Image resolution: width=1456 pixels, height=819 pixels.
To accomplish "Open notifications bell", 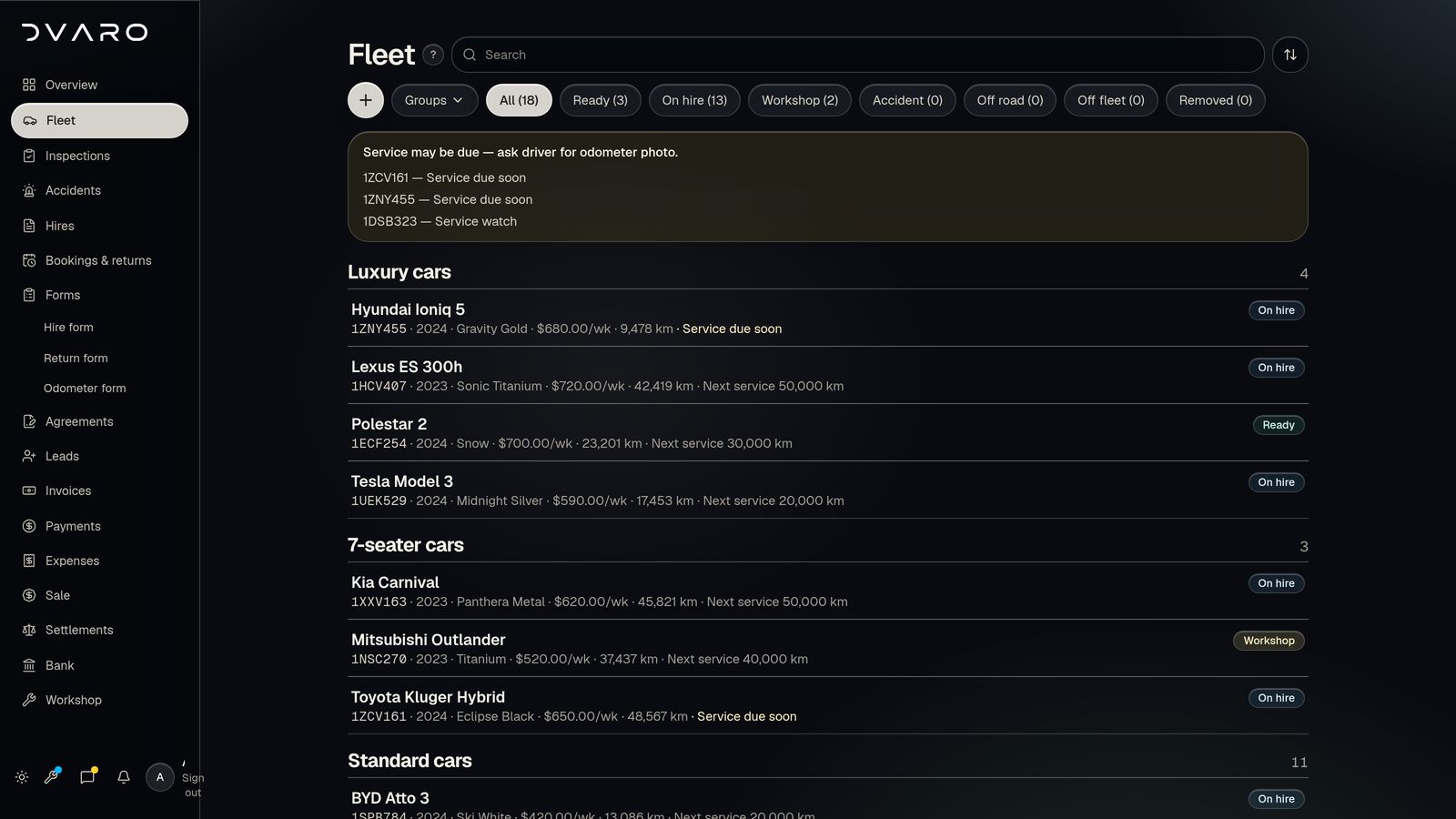I will [124, 777].
